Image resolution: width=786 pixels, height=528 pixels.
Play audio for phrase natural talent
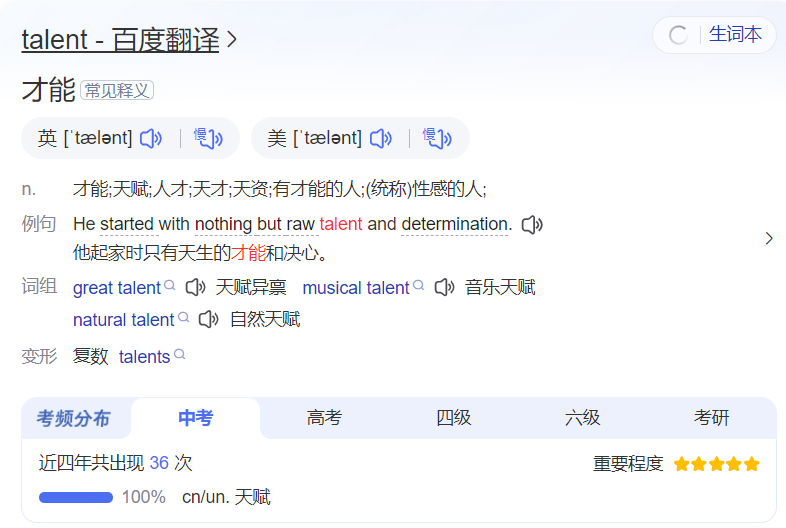209,319
